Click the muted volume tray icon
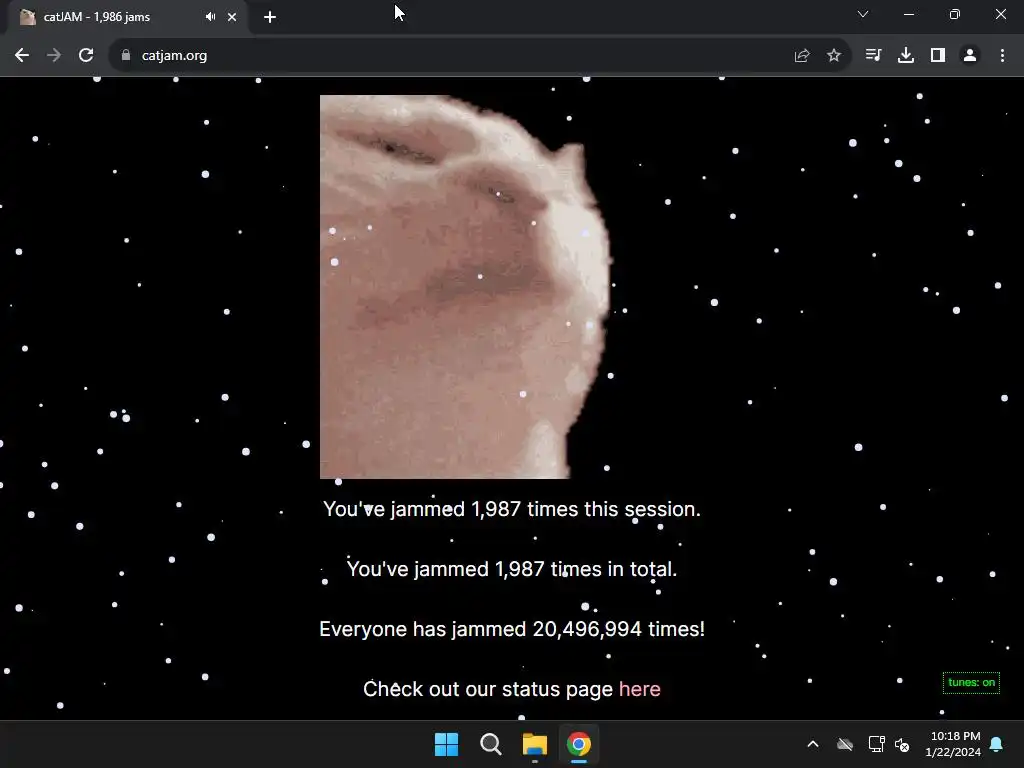 click(903, 744)
